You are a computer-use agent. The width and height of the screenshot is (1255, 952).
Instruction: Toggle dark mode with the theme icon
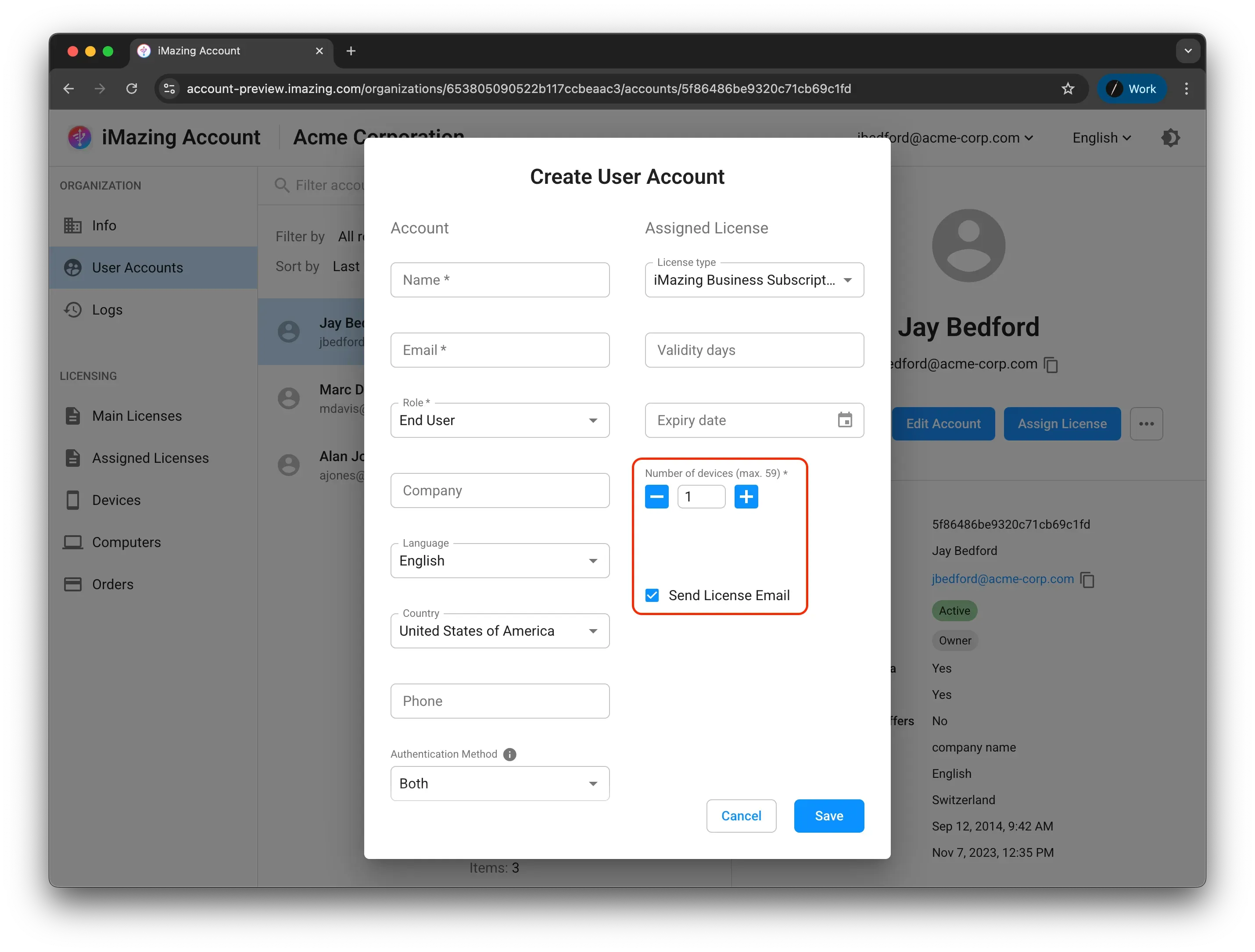pyautogui.click(x=1170, y=137)
